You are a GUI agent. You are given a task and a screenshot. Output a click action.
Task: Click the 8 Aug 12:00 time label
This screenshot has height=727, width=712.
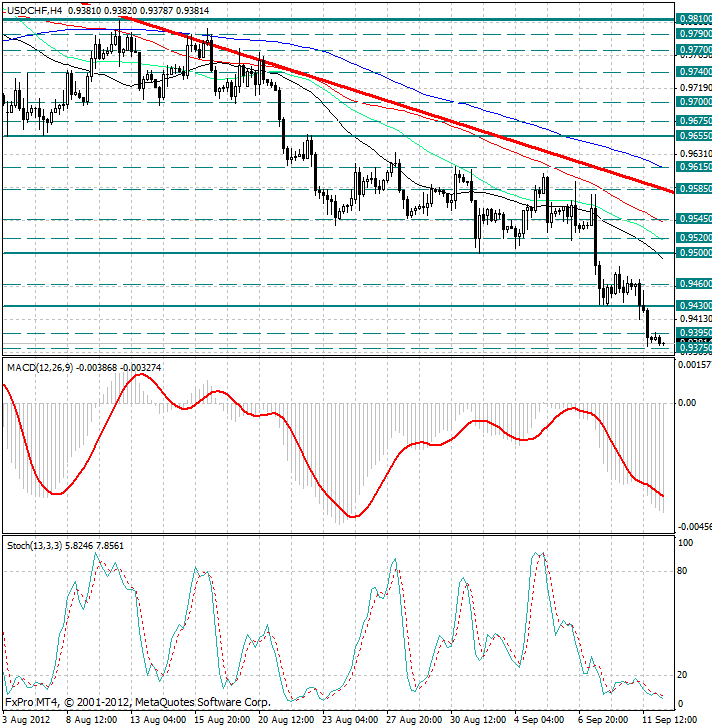point(91,720)
